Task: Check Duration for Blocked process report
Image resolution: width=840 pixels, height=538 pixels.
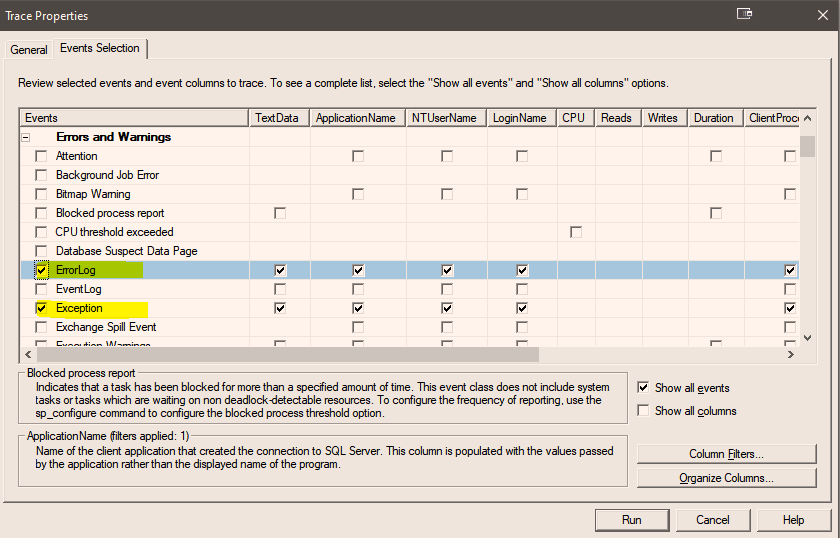Action: click(716, 213)
